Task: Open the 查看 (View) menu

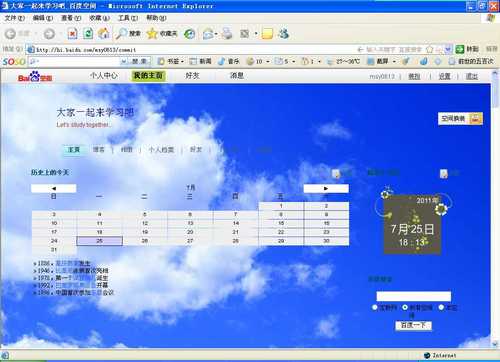Action: pos(71,18)
